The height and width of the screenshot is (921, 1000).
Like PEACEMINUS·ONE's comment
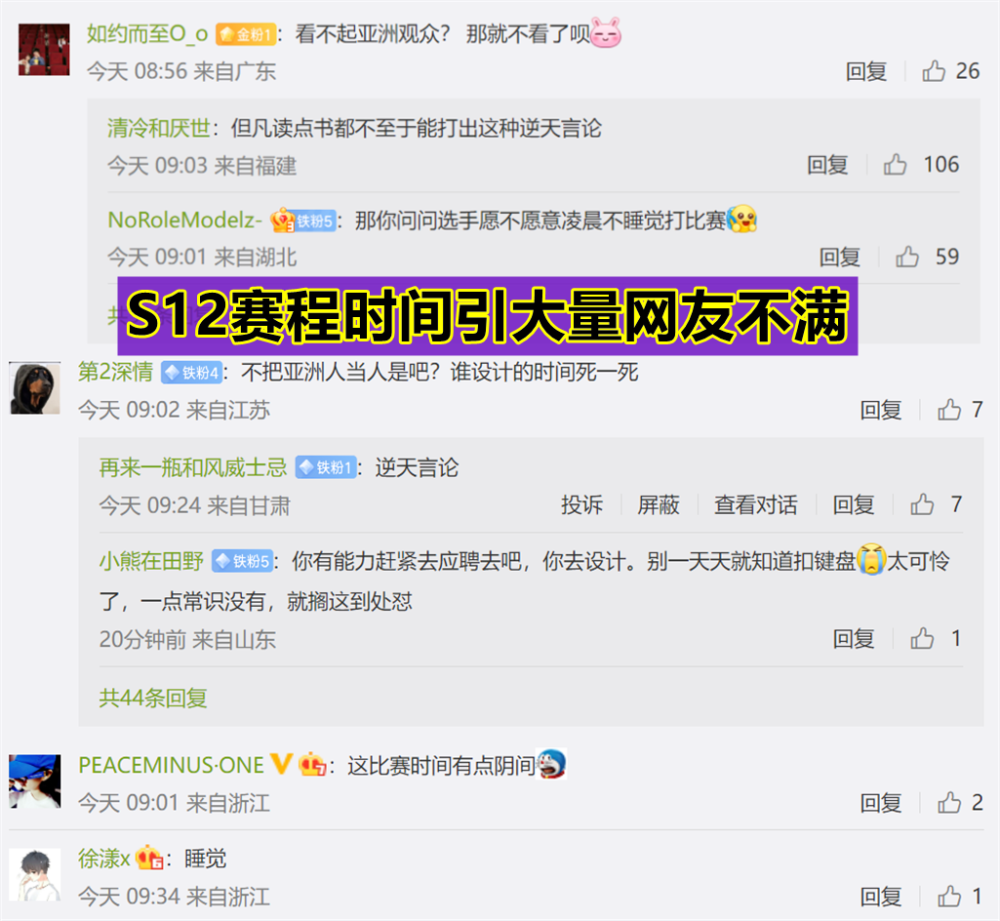pyautogui.click(x=950, y=802)
